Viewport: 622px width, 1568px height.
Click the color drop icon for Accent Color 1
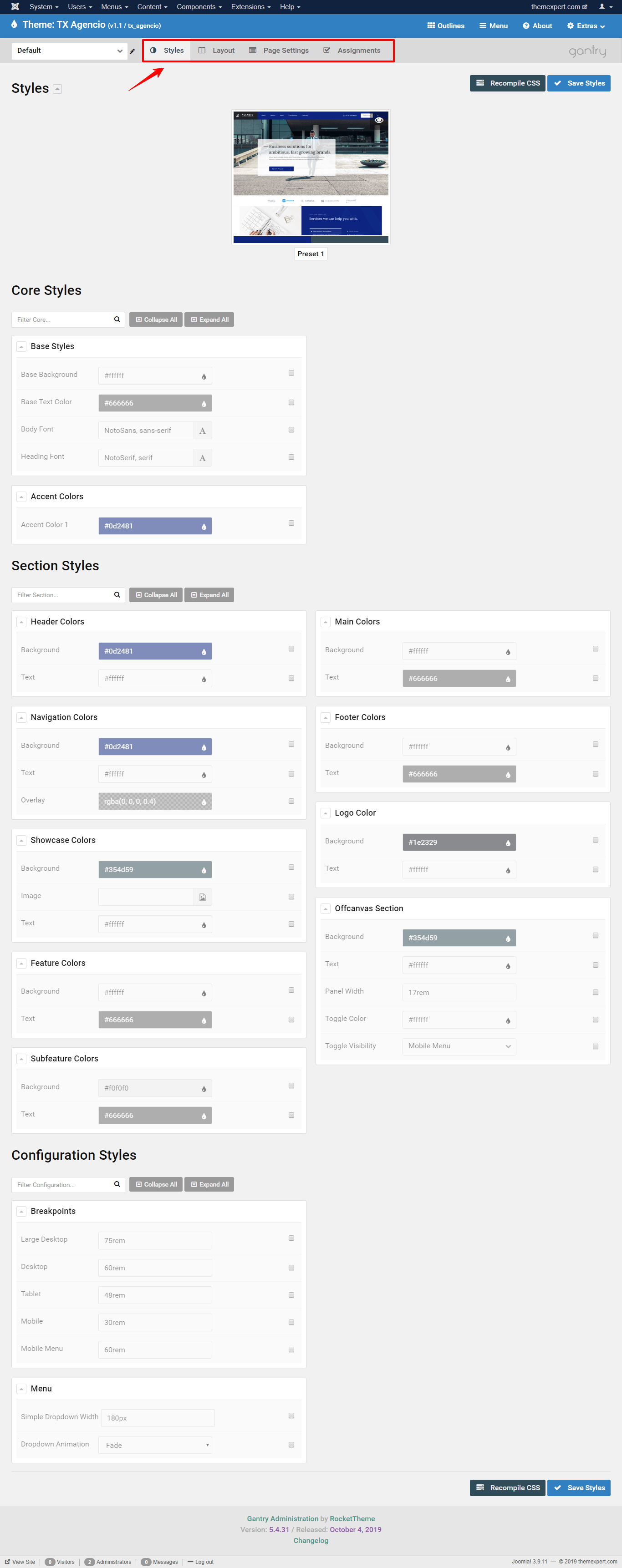point(204,527)
